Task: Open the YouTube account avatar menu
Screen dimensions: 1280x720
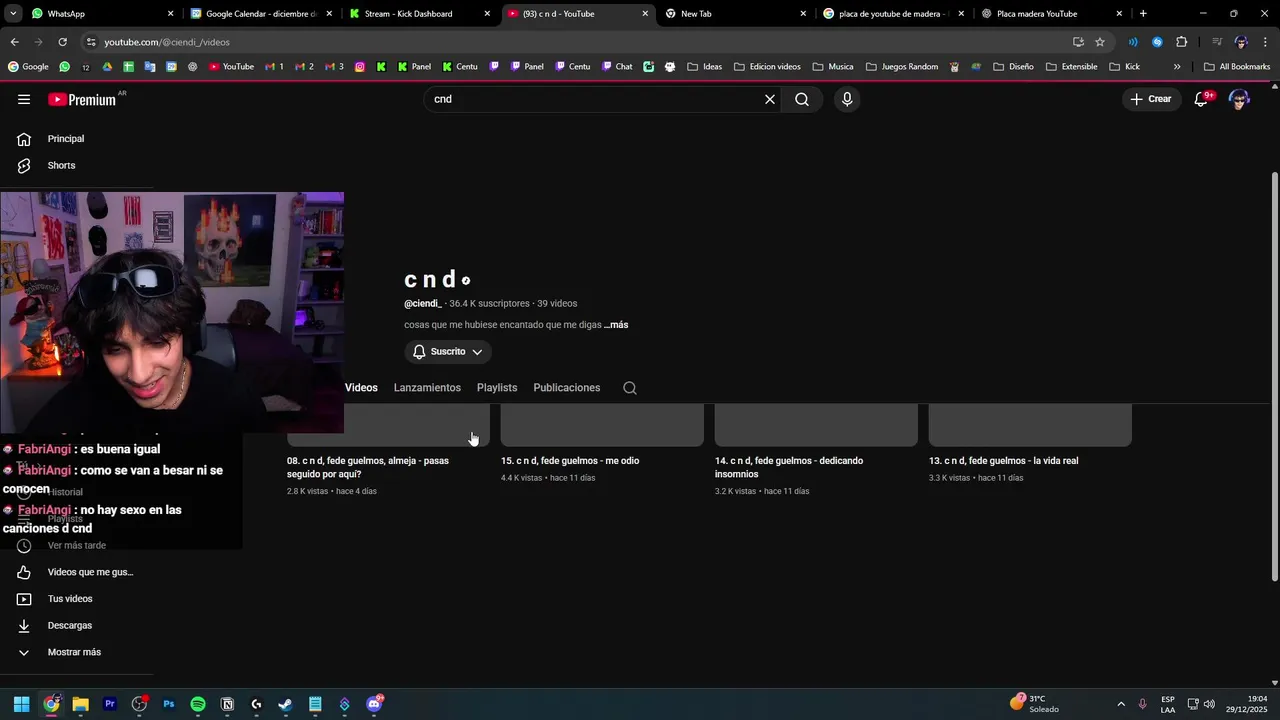Action: [1239, 99]
